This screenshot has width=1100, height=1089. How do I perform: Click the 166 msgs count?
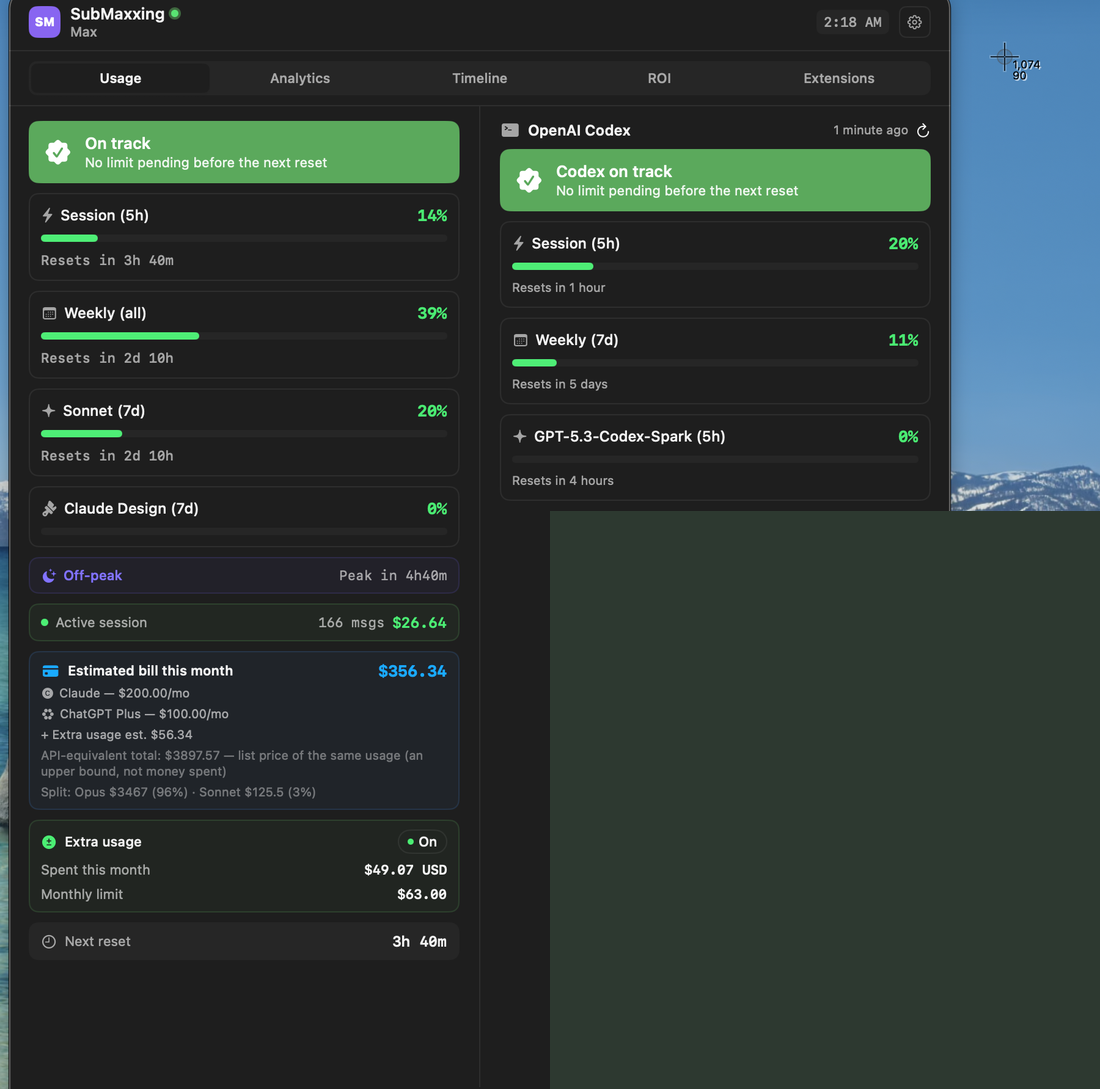(x=351, y=623)
